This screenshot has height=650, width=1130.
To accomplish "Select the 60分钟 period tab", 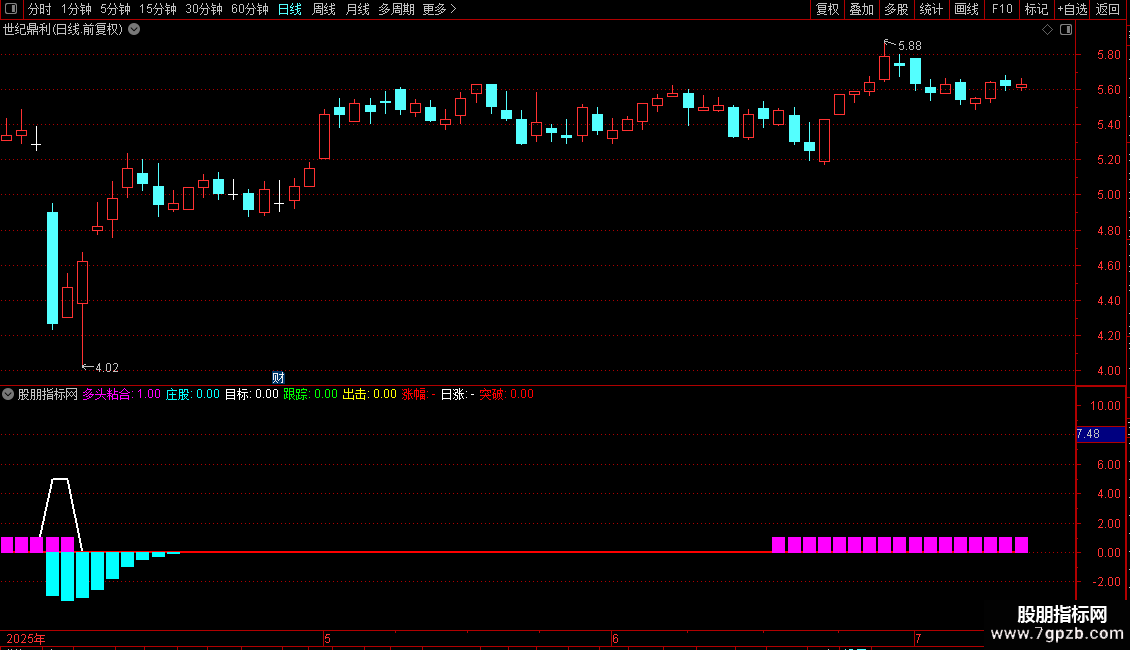I will 249,9.
